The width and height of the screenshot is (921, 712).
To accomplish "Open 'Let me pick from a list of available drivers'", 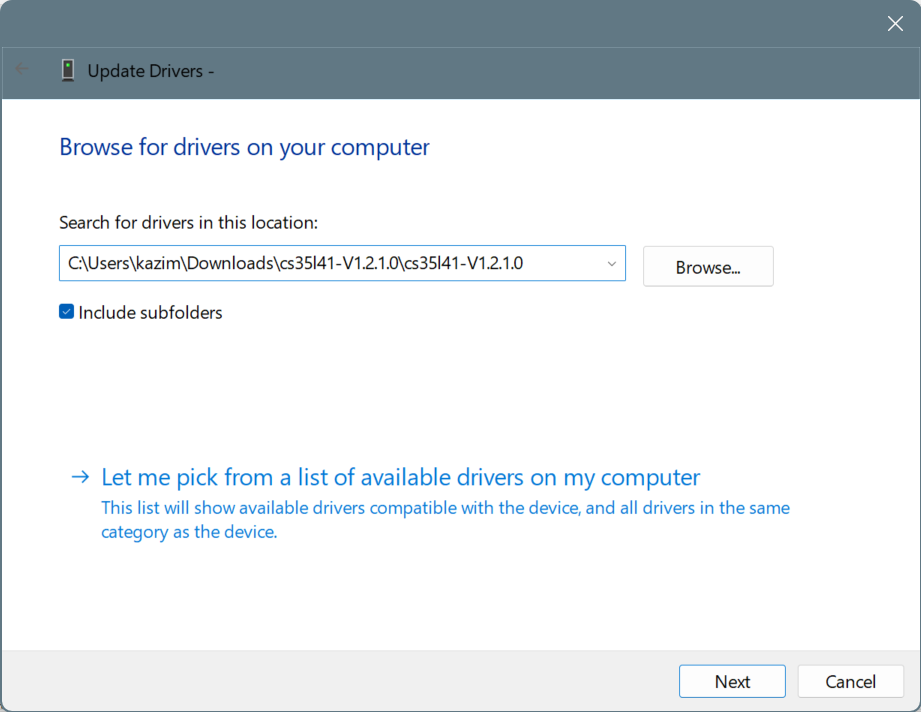I will [399, 477].
